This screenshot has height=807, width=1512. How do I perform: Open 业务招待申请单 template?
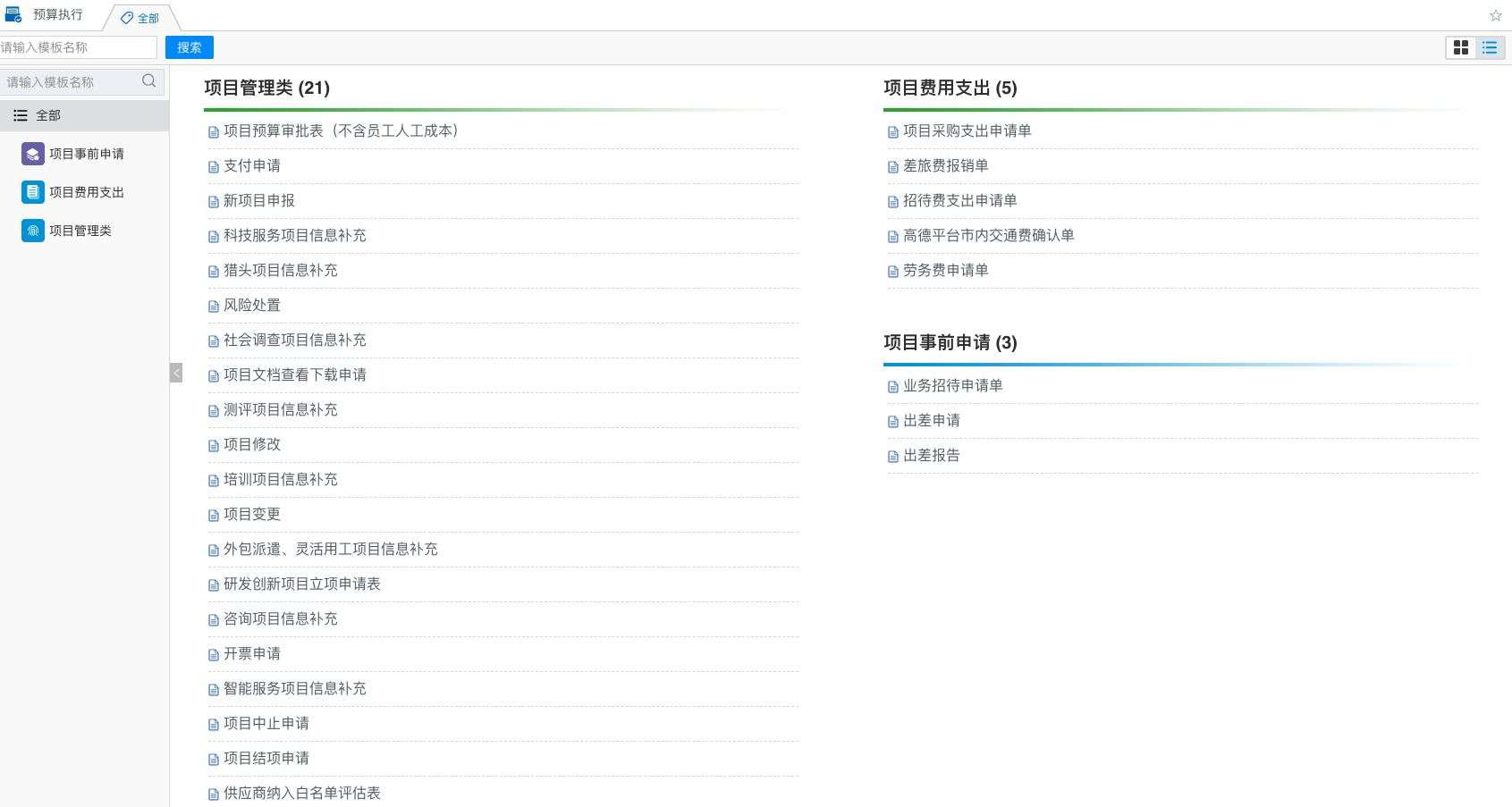pyautogui.click(x=952, y=386)
